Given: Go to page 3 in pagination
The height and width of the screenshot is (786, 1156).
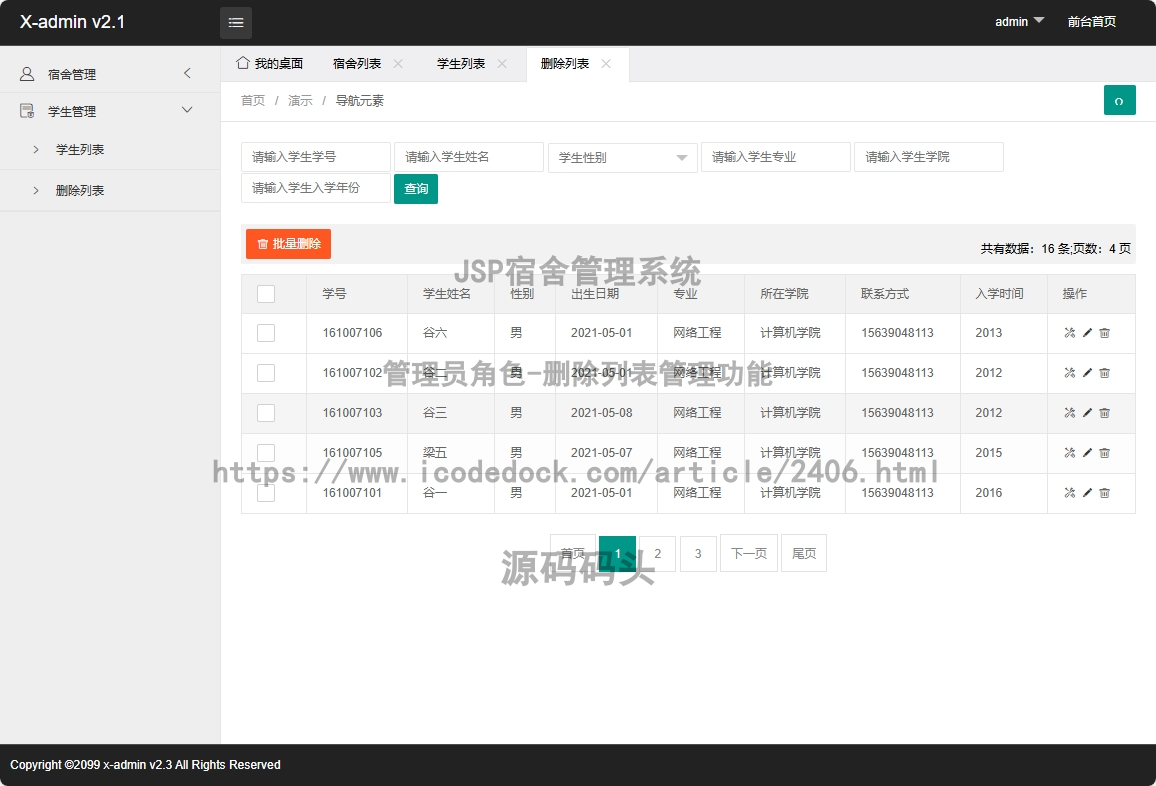Looking at the screenshot, I should [x=698, y=553].
